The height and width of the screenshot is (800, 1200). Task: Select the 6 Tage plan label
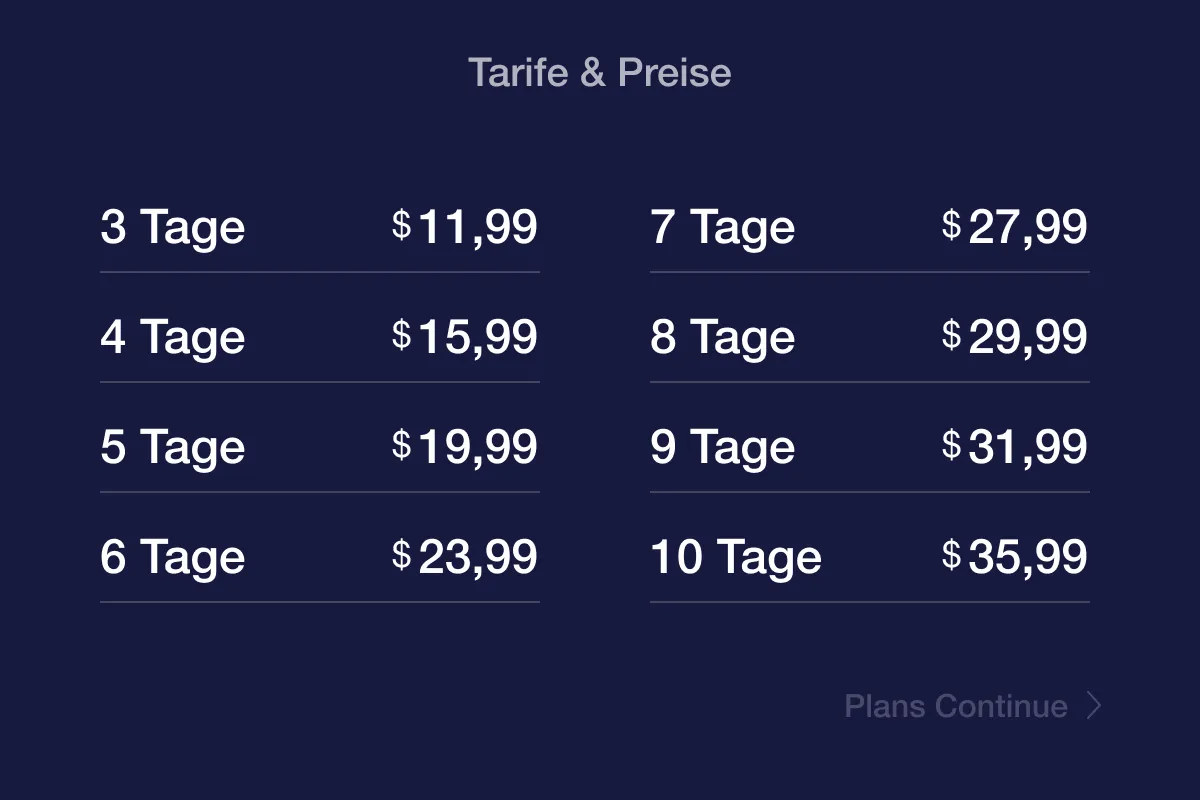[173, 557]
